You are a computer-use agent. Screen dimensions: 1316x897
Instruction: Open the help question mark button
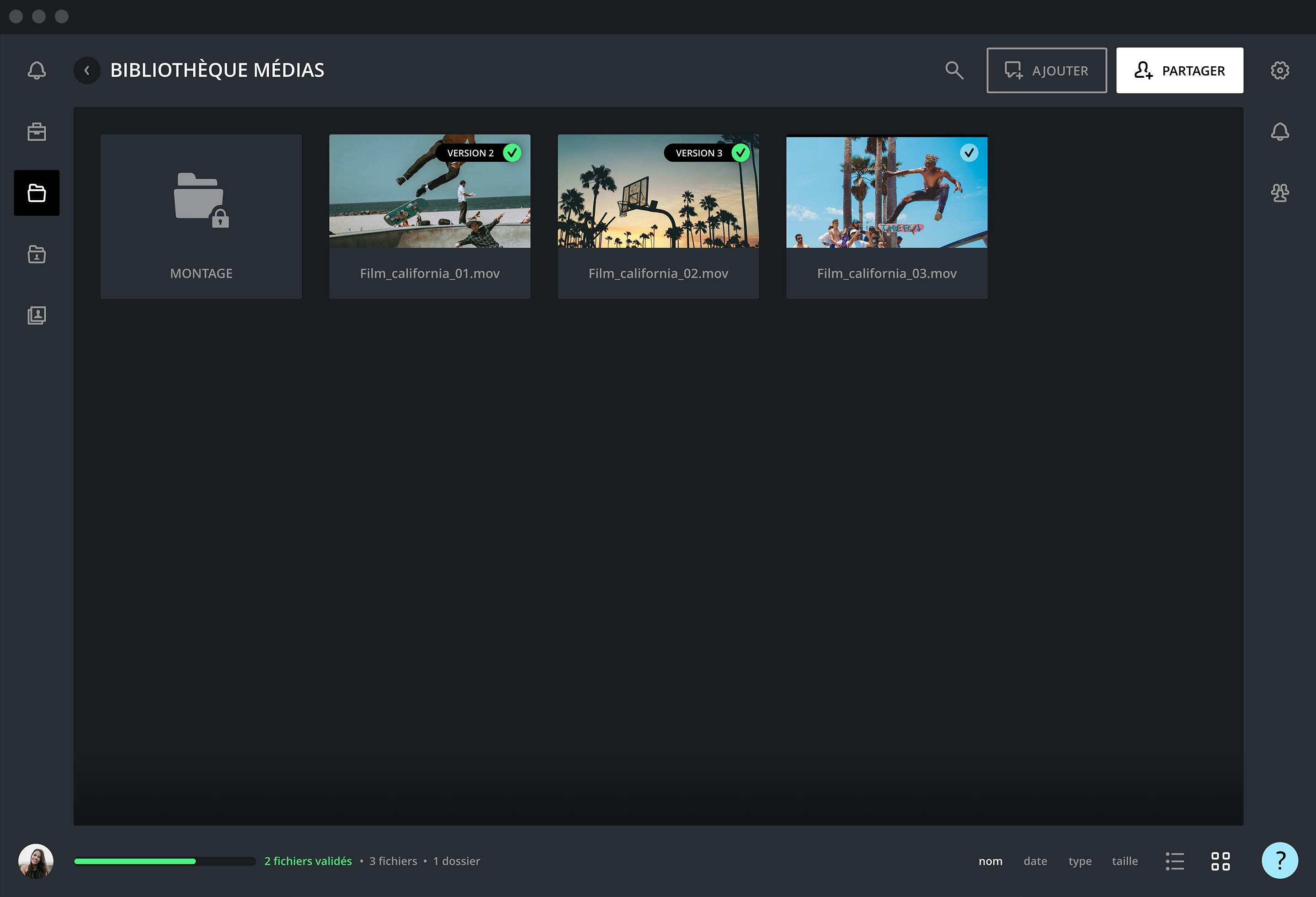pyautogui.click(x=1279, y=860)
